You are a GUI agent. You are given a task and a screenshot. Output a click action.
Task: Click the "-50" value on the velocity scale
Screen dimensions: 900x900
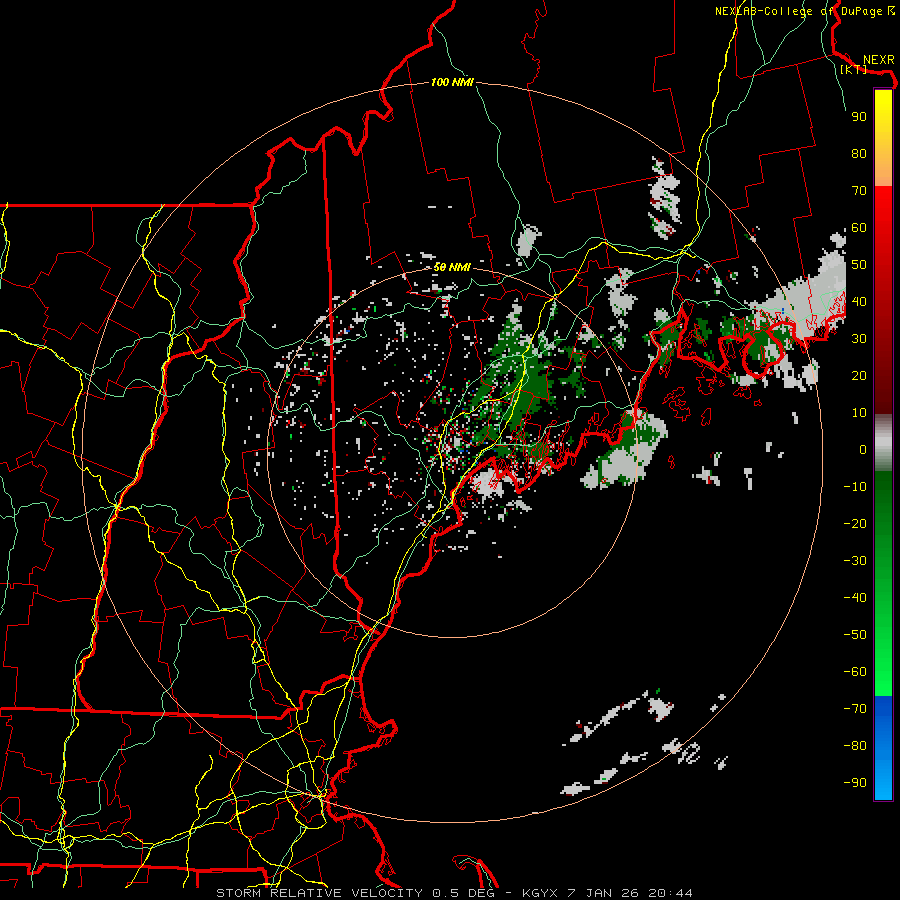click(x=855, y=635)
